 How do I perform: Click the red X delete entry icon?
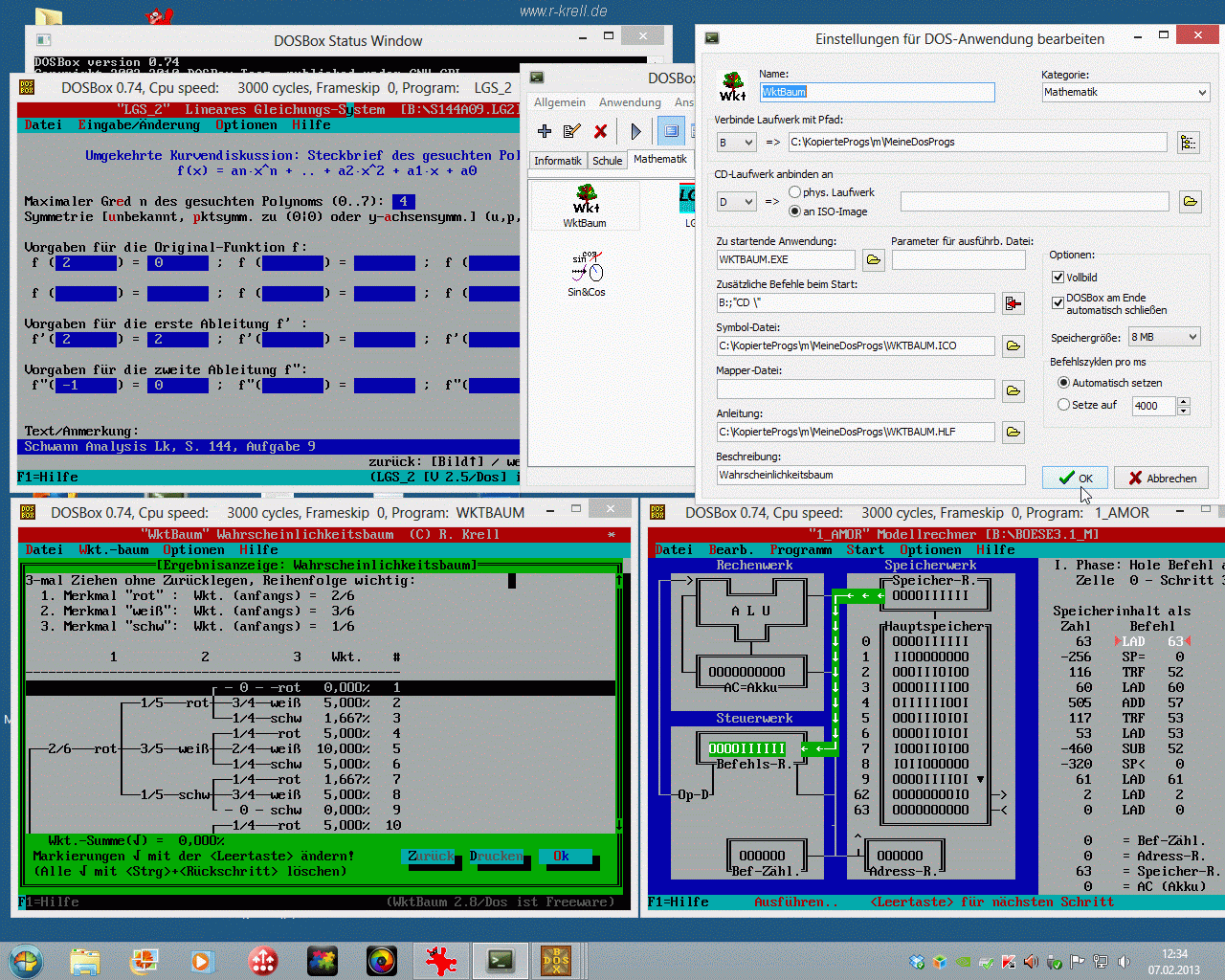(x=600, y=131)
